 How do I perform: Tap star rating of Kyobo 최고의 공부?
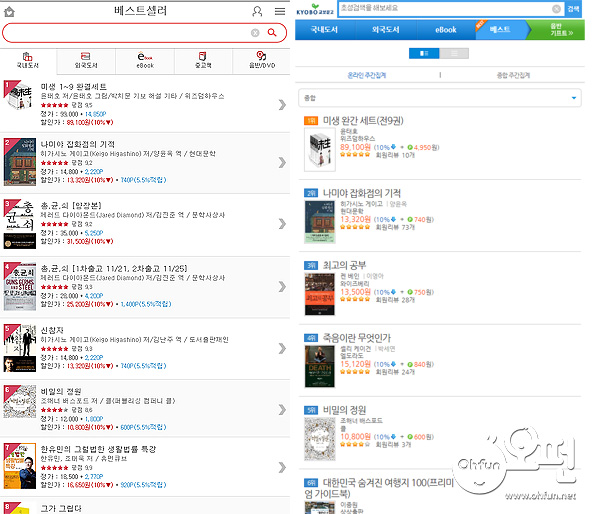coord(355,300)
